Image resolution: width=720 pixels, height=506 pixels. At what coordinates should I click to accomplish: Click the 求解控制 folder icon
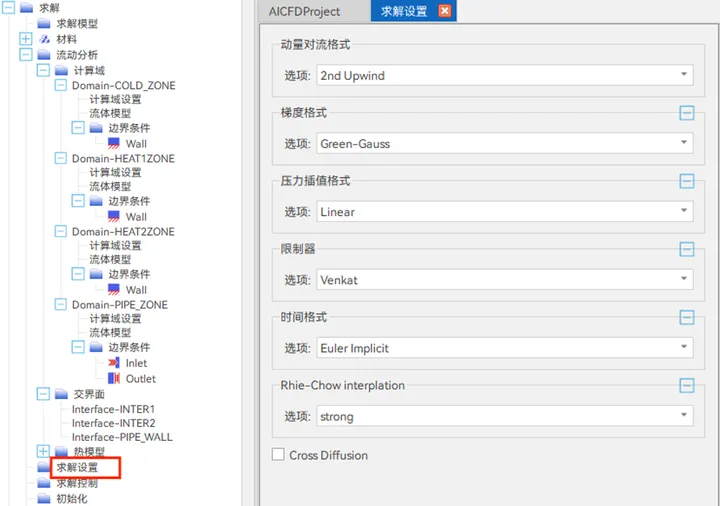(44, 483)
